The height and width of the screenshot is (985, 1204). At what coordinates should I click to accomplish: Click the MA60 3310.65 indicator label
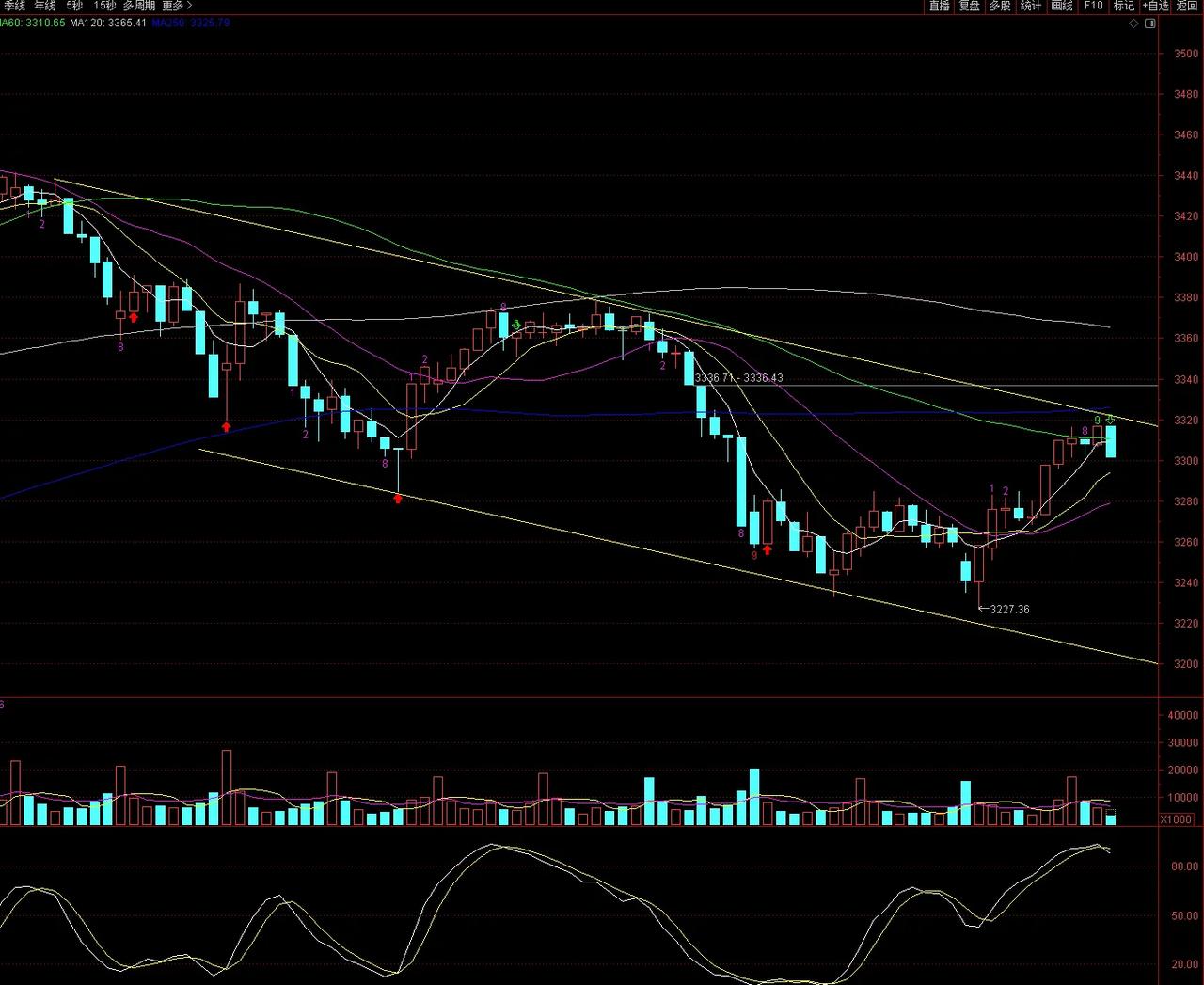[x=33, y=23]
